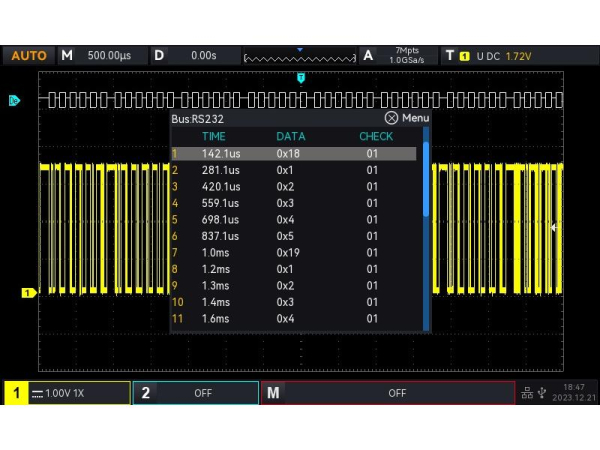Click the TIME column header
This screenshot has height=450, width=600.
tap(214, 136)
